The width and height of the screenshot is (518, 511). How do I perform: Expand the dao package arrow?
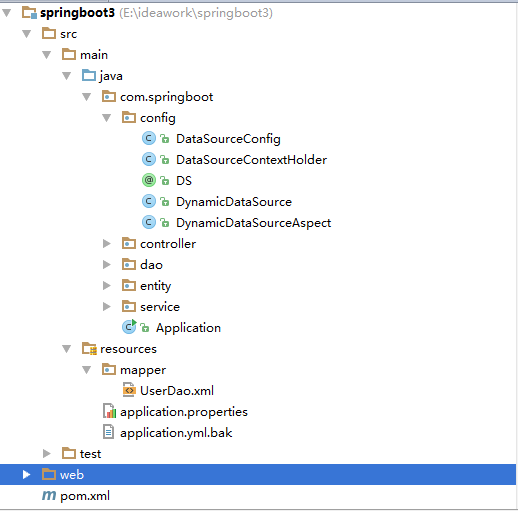[107, 265]
